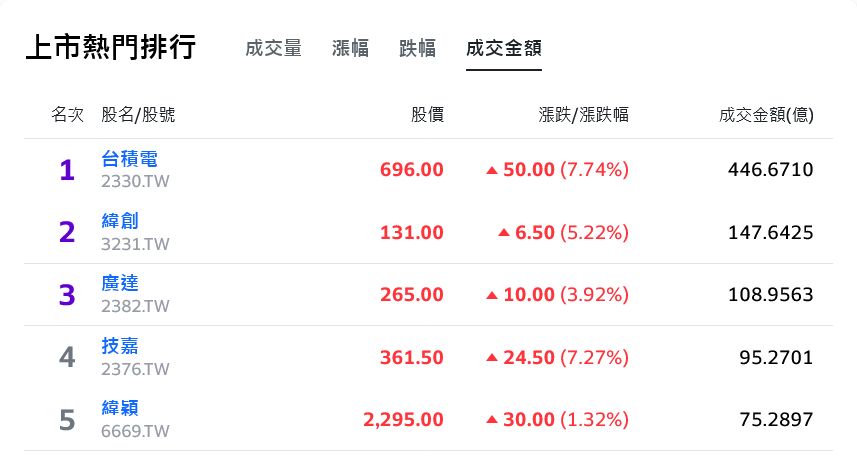Click the up-arrow icon beside 50.00
Screen dimensions: 857x465
tap(492, 170)
